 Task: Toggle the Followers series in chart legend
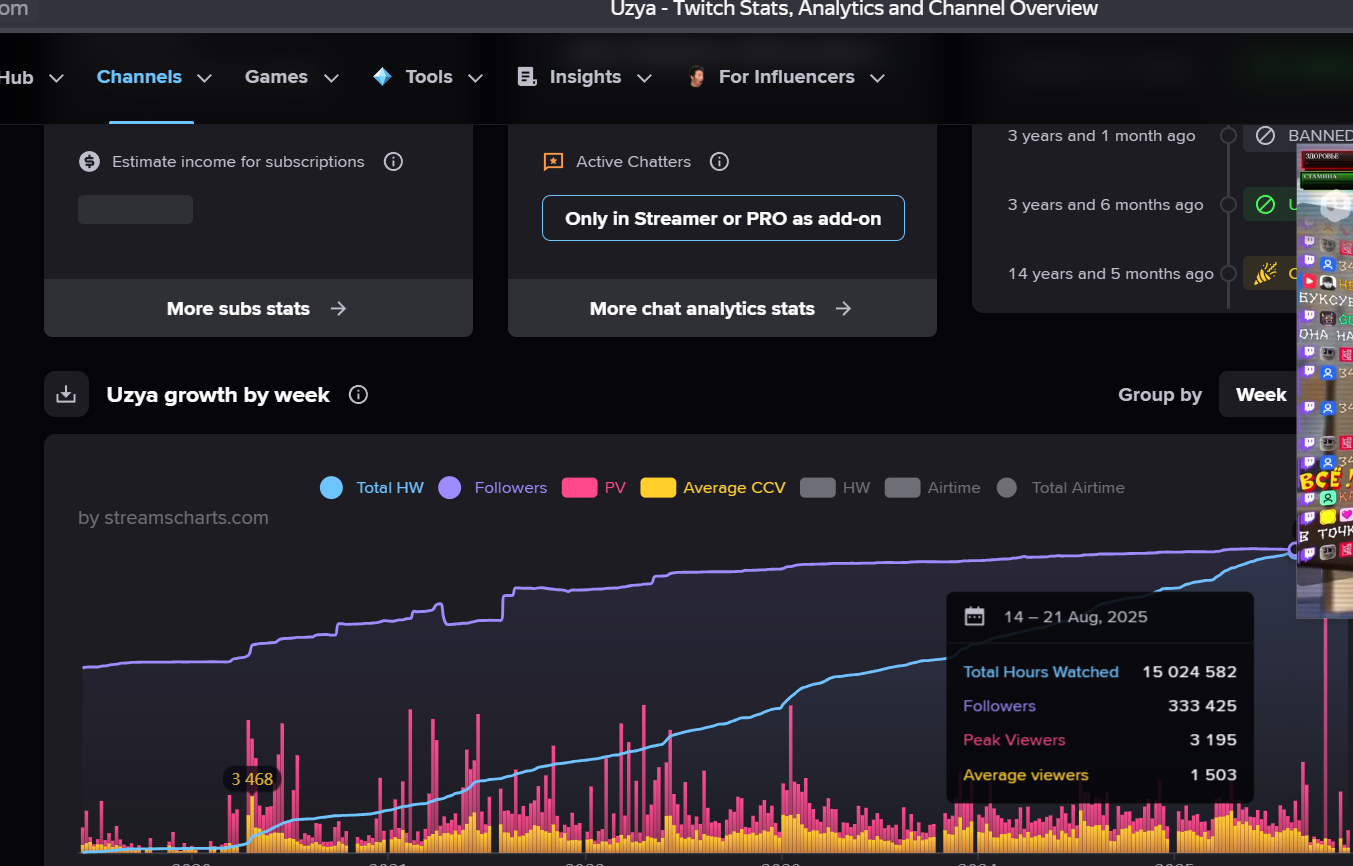pos(493,487)
